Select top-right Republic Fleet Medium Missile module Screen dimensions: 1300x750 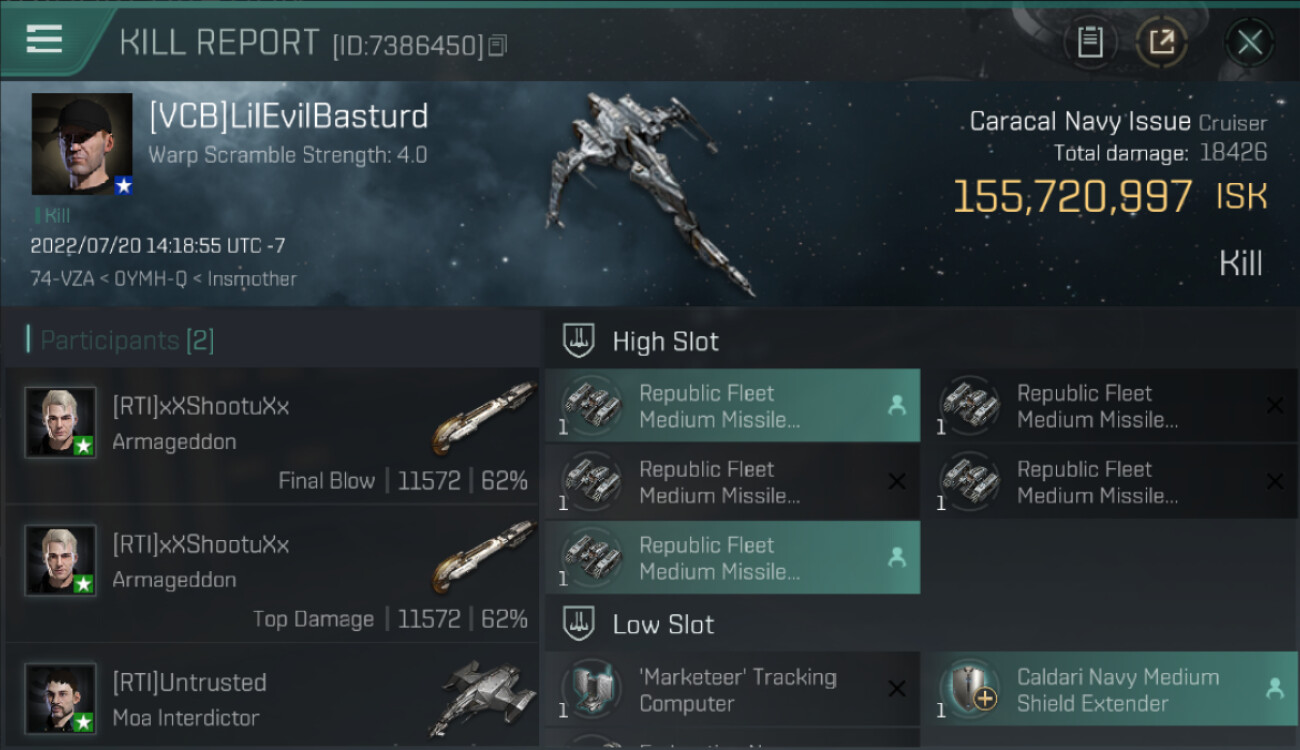pyautogui.click(x=1109, y=406)
